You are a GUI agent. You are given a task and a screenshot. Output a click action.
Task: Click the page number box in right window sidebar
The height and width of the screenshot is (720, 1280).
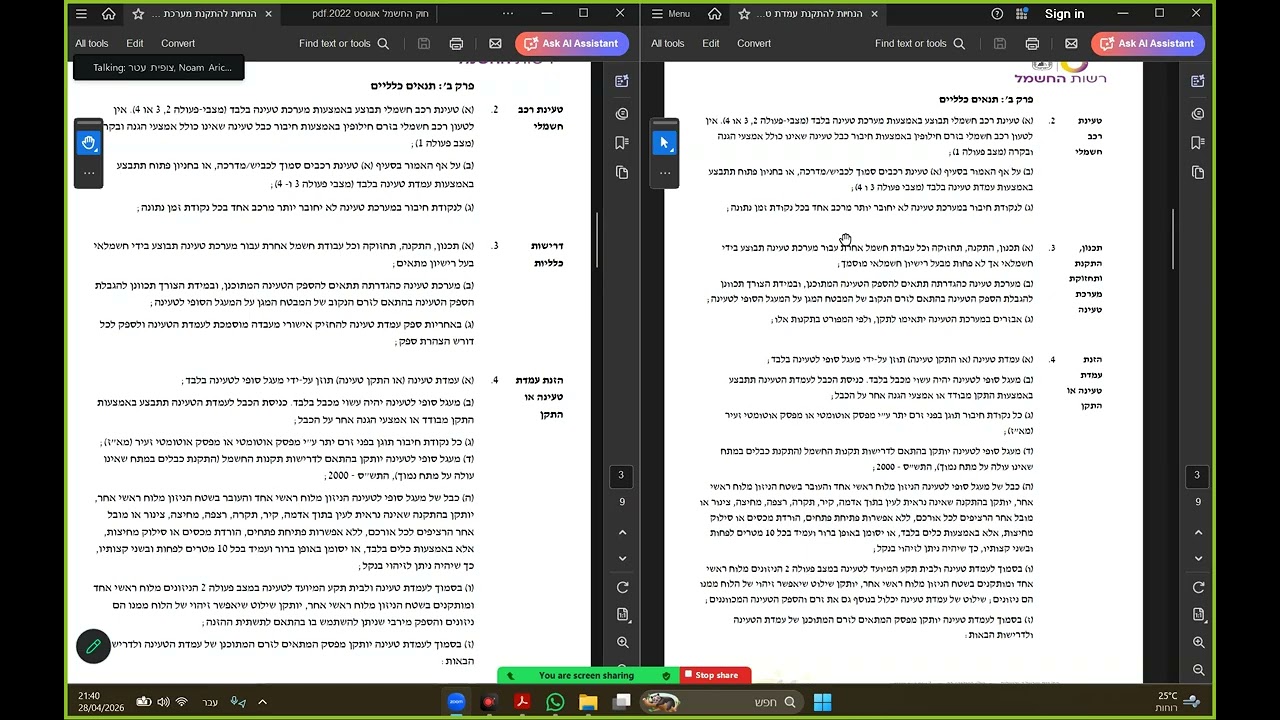pyautogui.click(x=1197, y=476)
